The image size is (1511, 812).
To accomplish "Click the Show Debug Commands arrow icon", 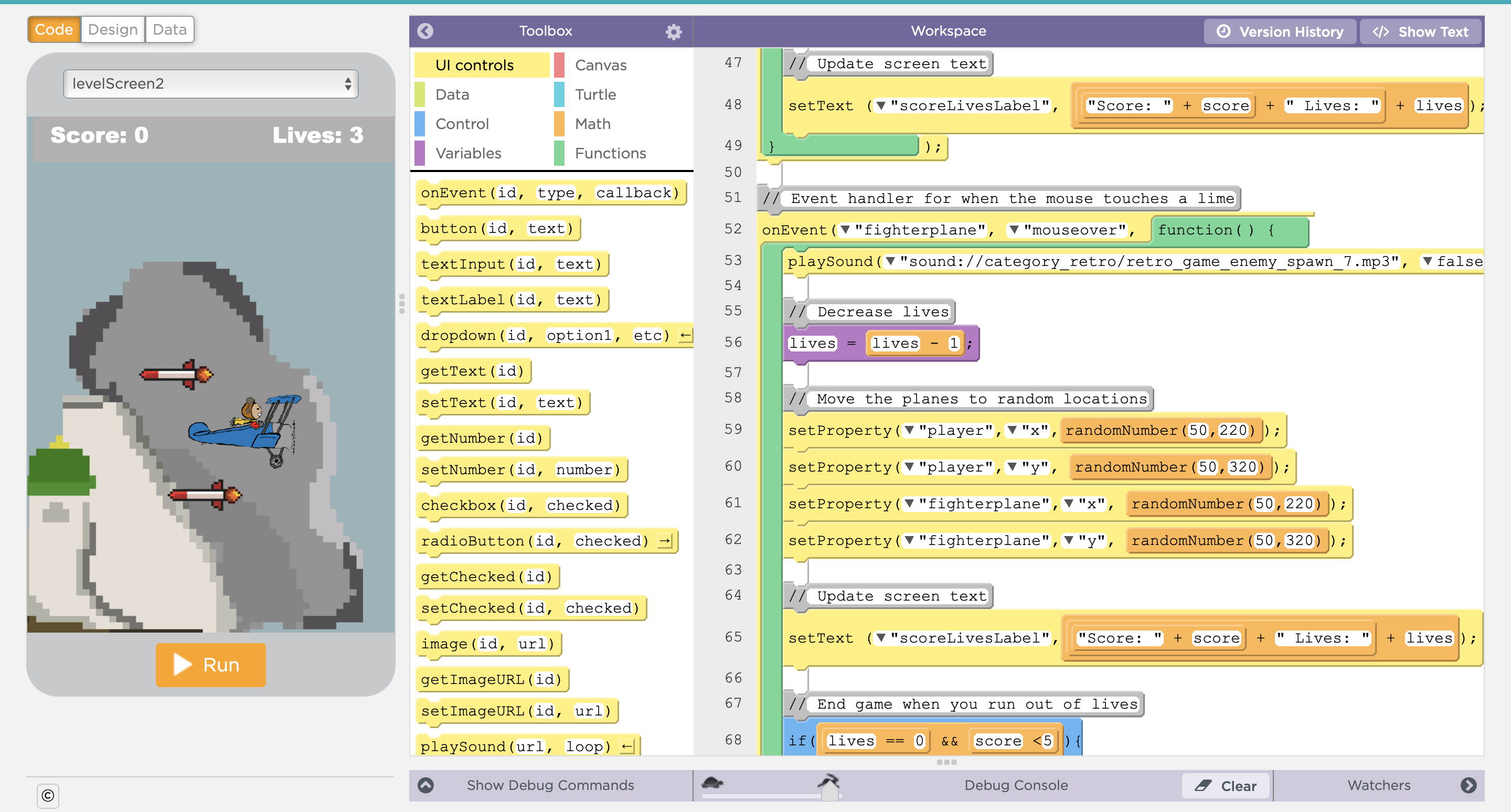I will pos(426,785).
